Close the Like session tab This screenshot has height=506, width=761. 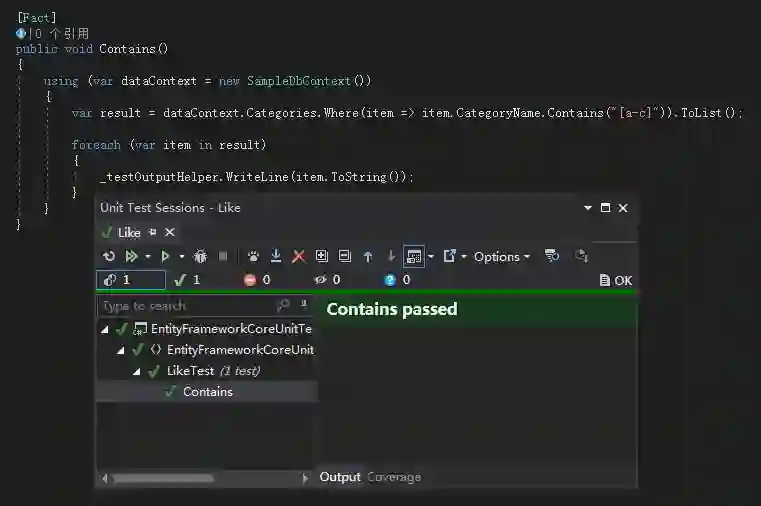[x=169, y=232]
